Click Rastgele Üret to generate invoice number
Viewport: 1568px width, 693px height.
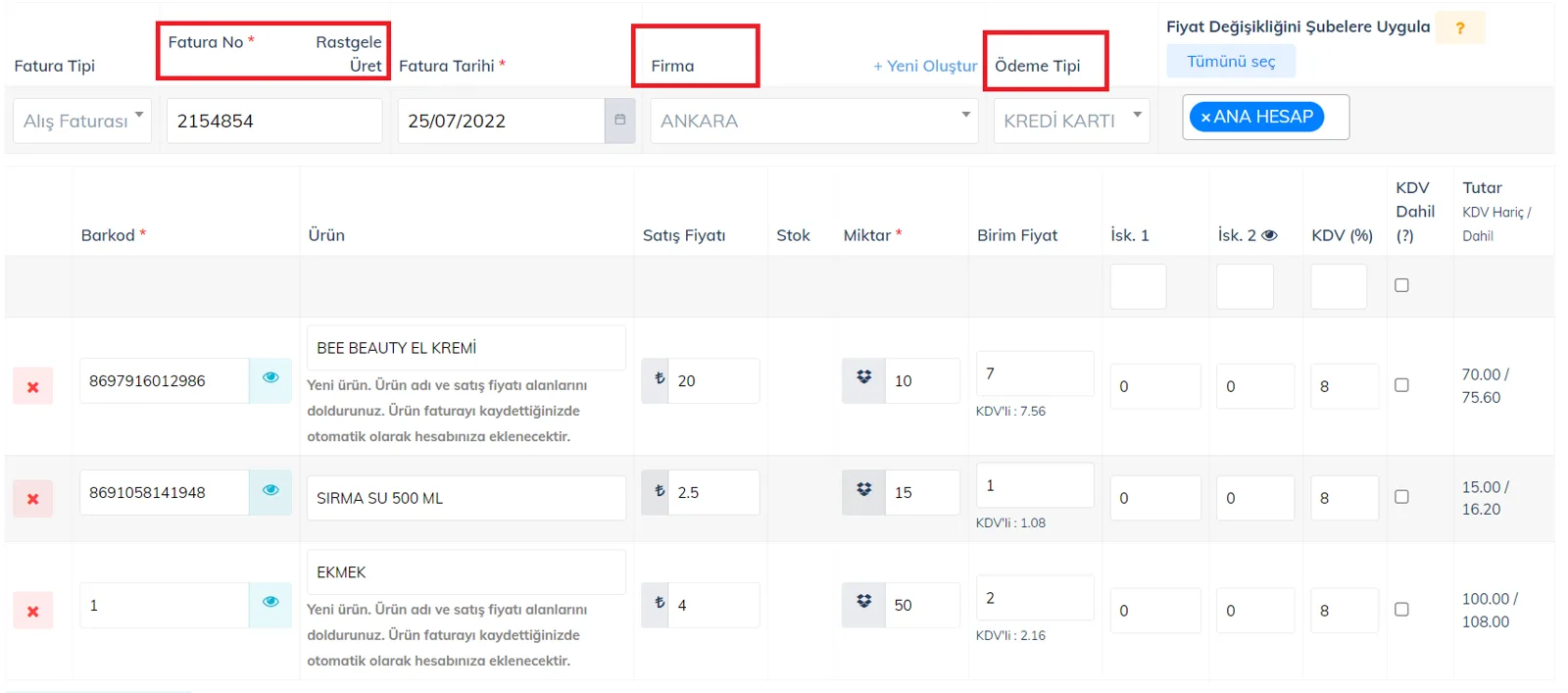click(x=349, y=54)
